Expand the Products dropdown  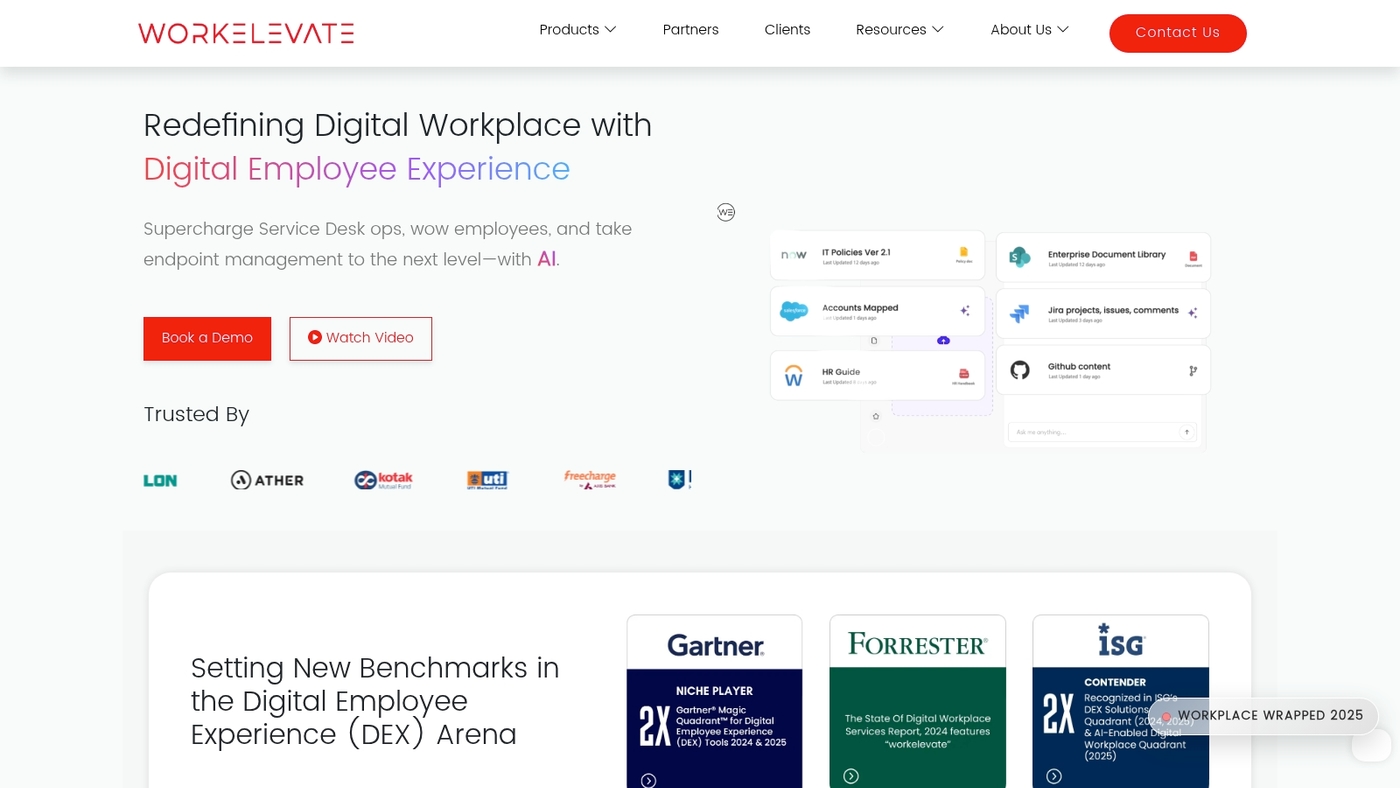point(577,30)
